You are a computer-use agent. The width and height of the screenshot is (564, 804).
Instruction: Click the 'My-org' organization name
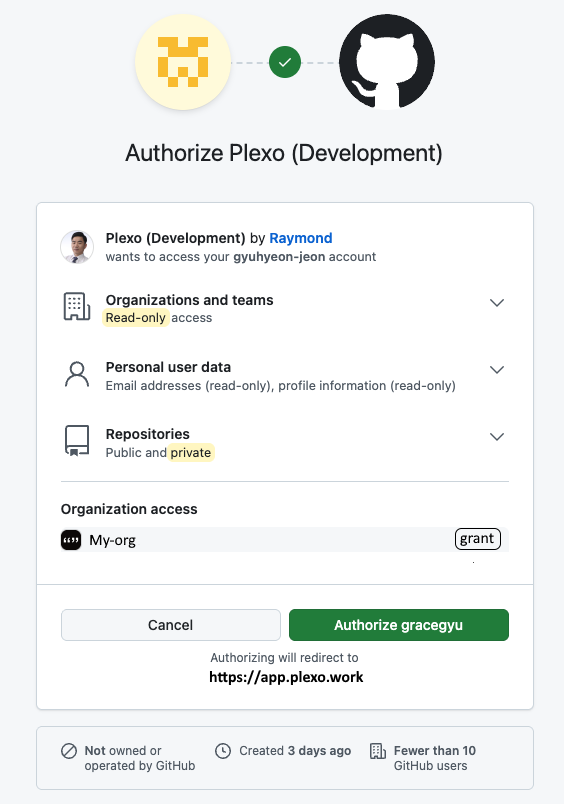[112, 540]
